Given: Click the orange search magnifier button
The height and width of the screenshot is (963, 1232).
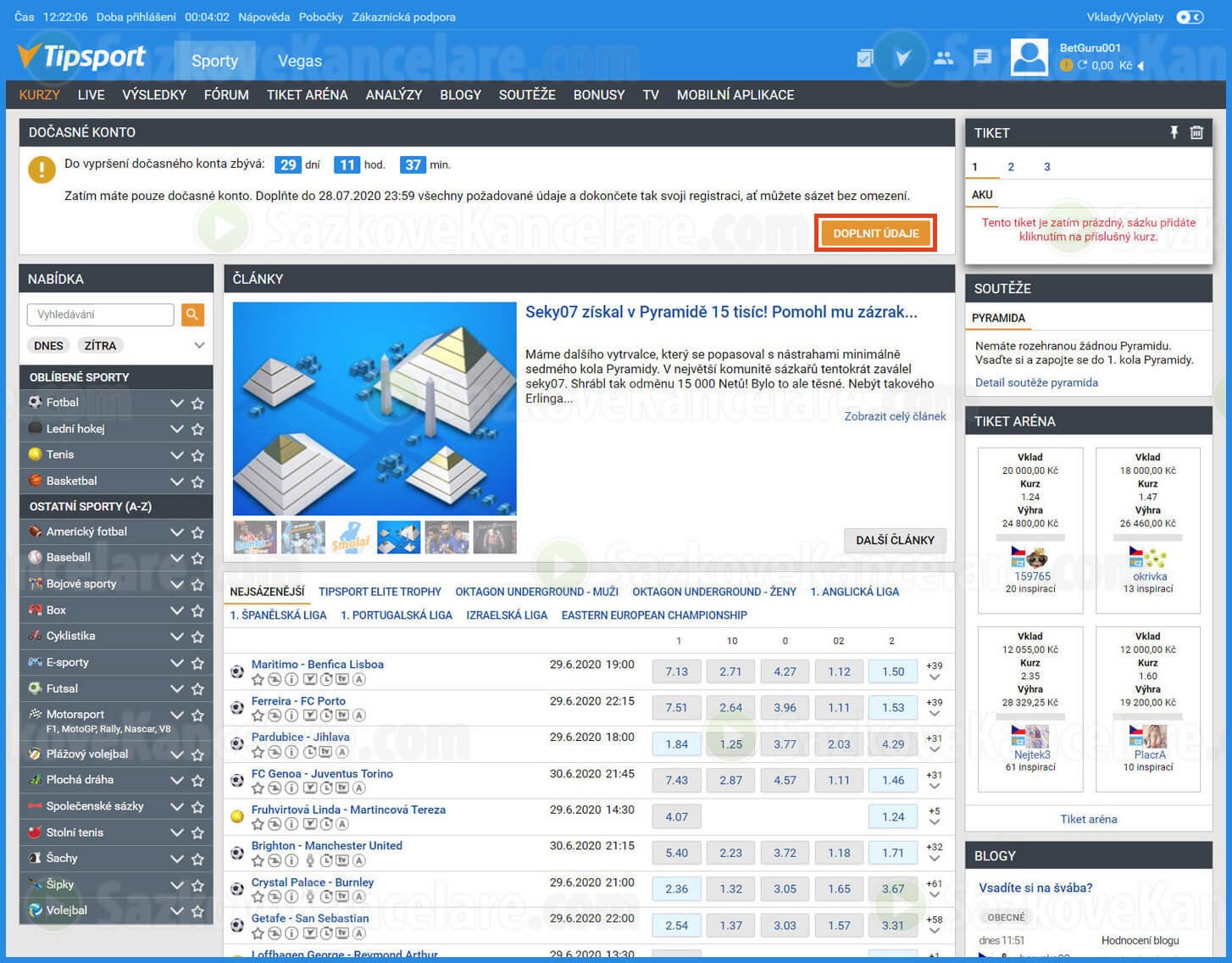Looking at the screenshot, I should click(x=192, y=315).
